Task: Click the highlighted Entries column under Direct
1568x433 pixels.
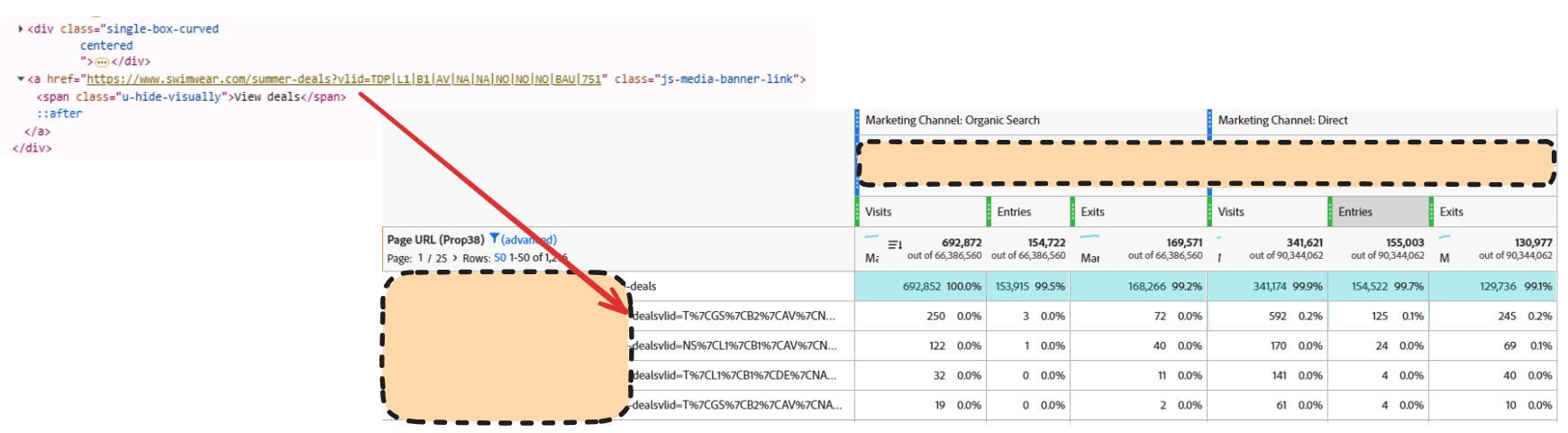Action: [x=1379, y=212]
